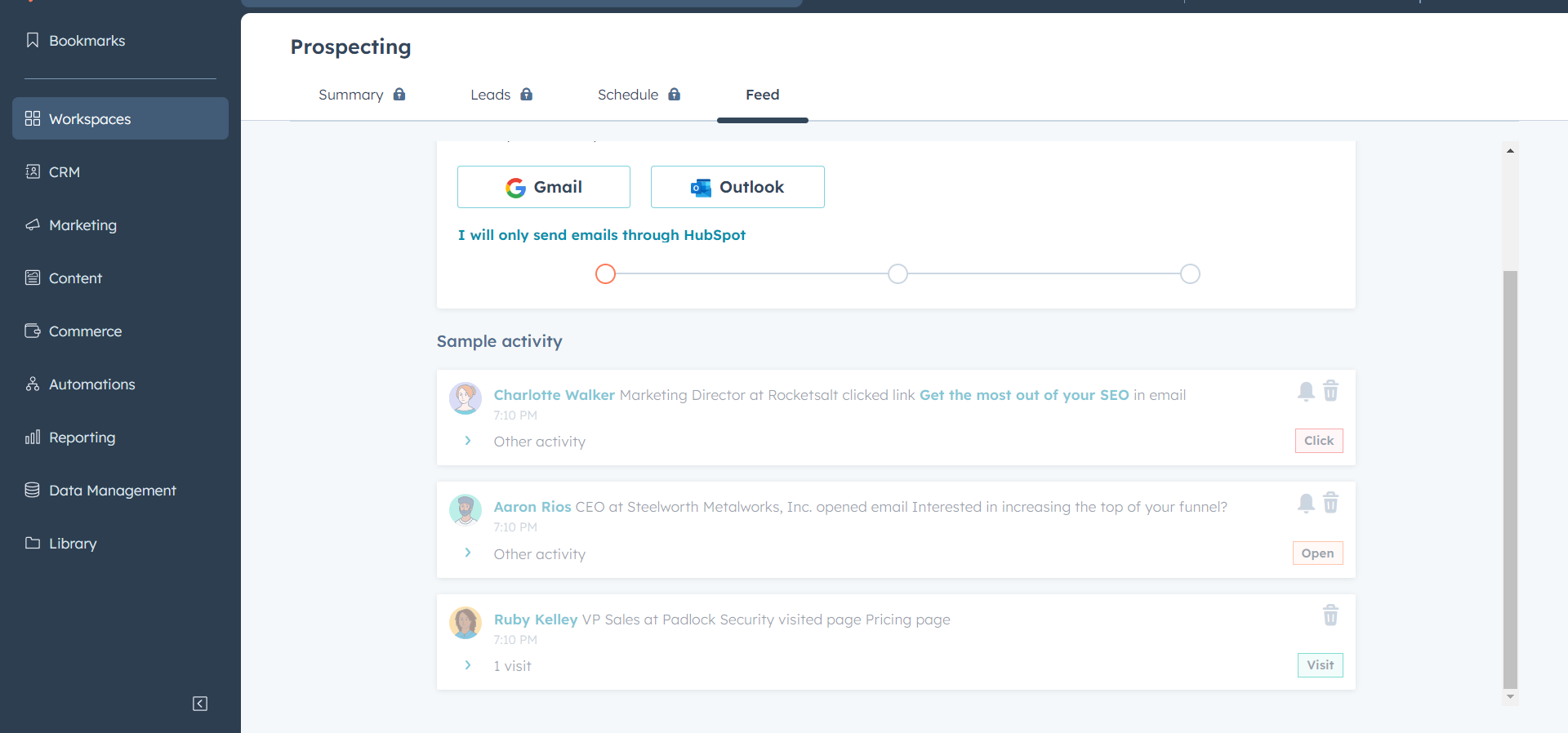Connect with the Outlook button
Screen dimensions: 1568x733
click(x=737, y=187)
